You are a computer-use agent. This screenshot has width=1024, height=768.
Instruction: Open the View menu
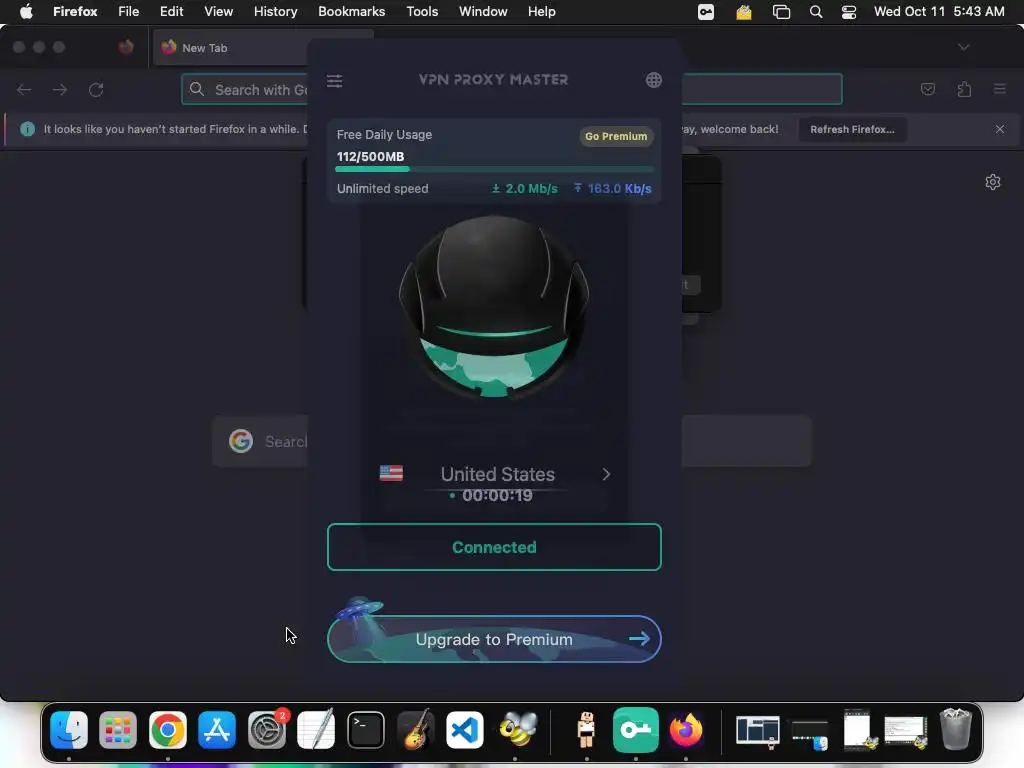tap(218, 12)
